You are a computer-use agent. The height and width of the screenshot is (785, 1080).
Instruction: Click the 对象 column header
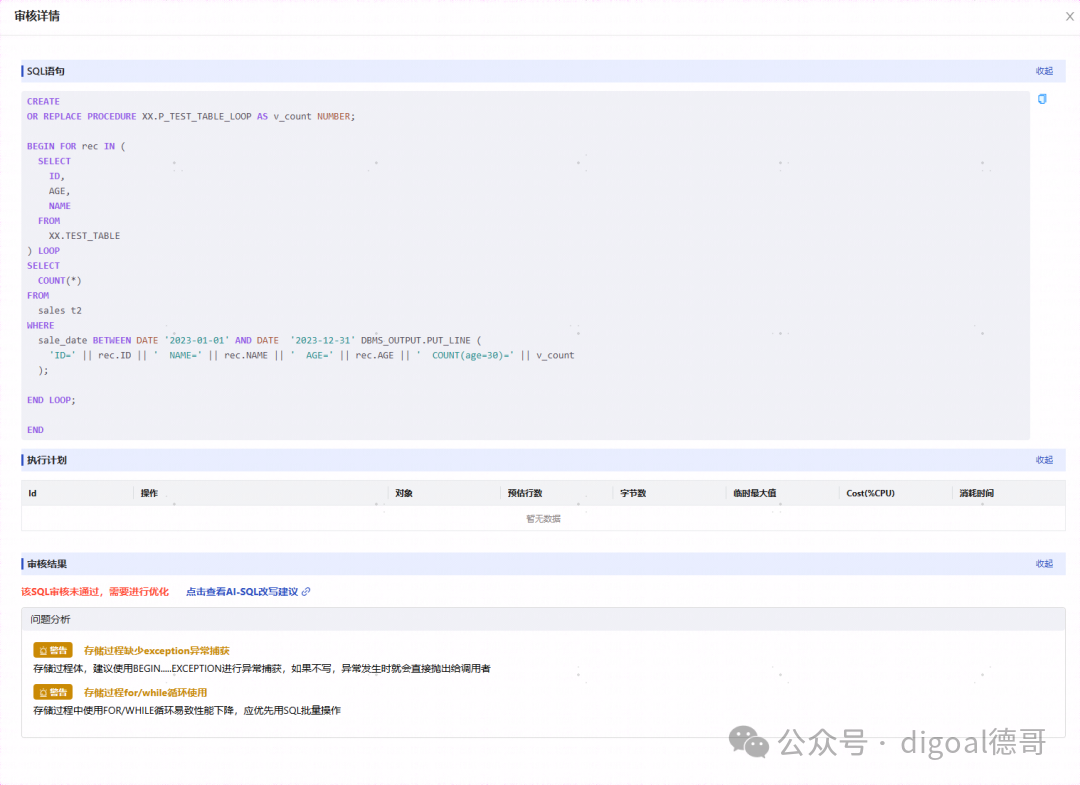click(404, 493)
